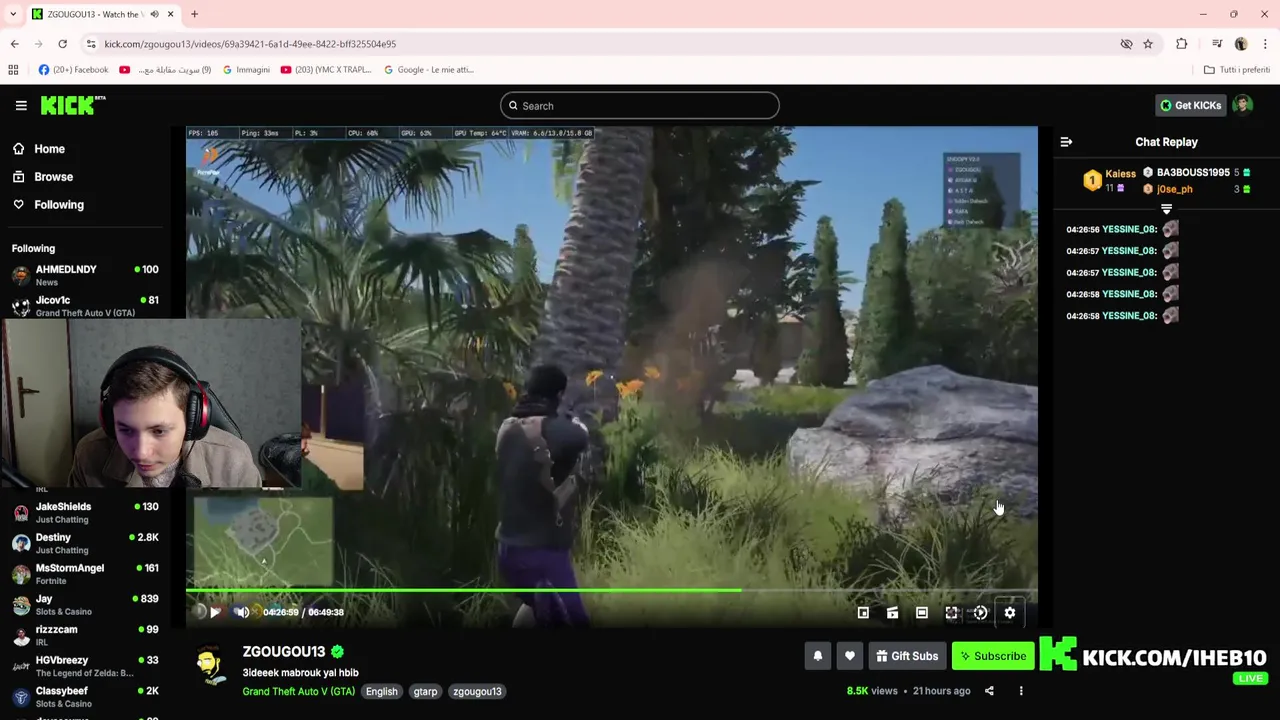Open video player settings gear
Image resolution: width=1280 pixels, height=720 pixels.
tap(1010, 613)
